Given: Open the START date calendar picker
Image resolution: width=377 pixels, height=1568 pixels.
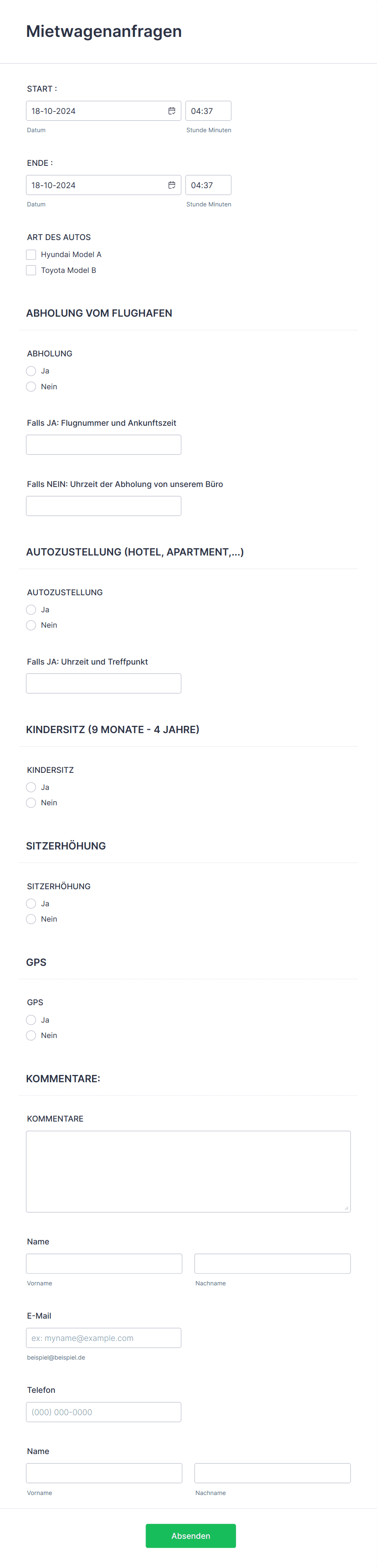Looking at the screenshot, I should pyautogui.click(x=172, y=110).
